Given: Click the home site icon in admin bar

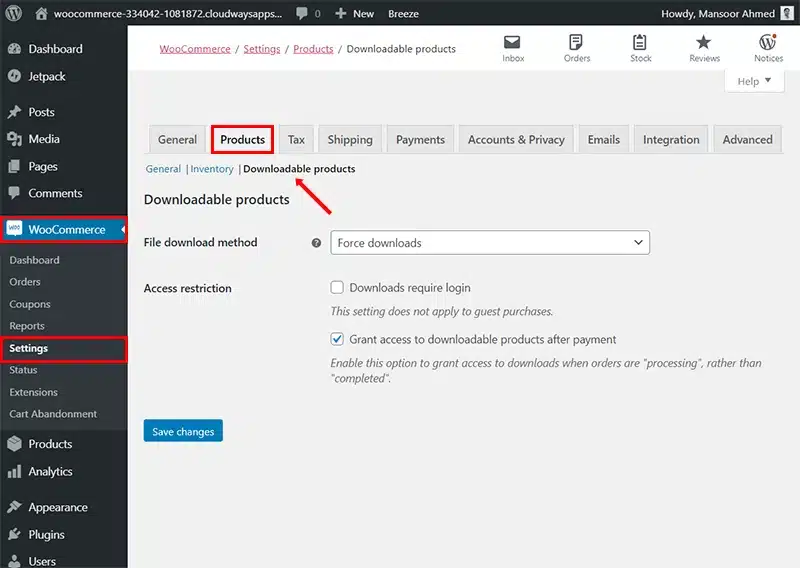Looking at the screenshot, I should click(x=41, y=13).
